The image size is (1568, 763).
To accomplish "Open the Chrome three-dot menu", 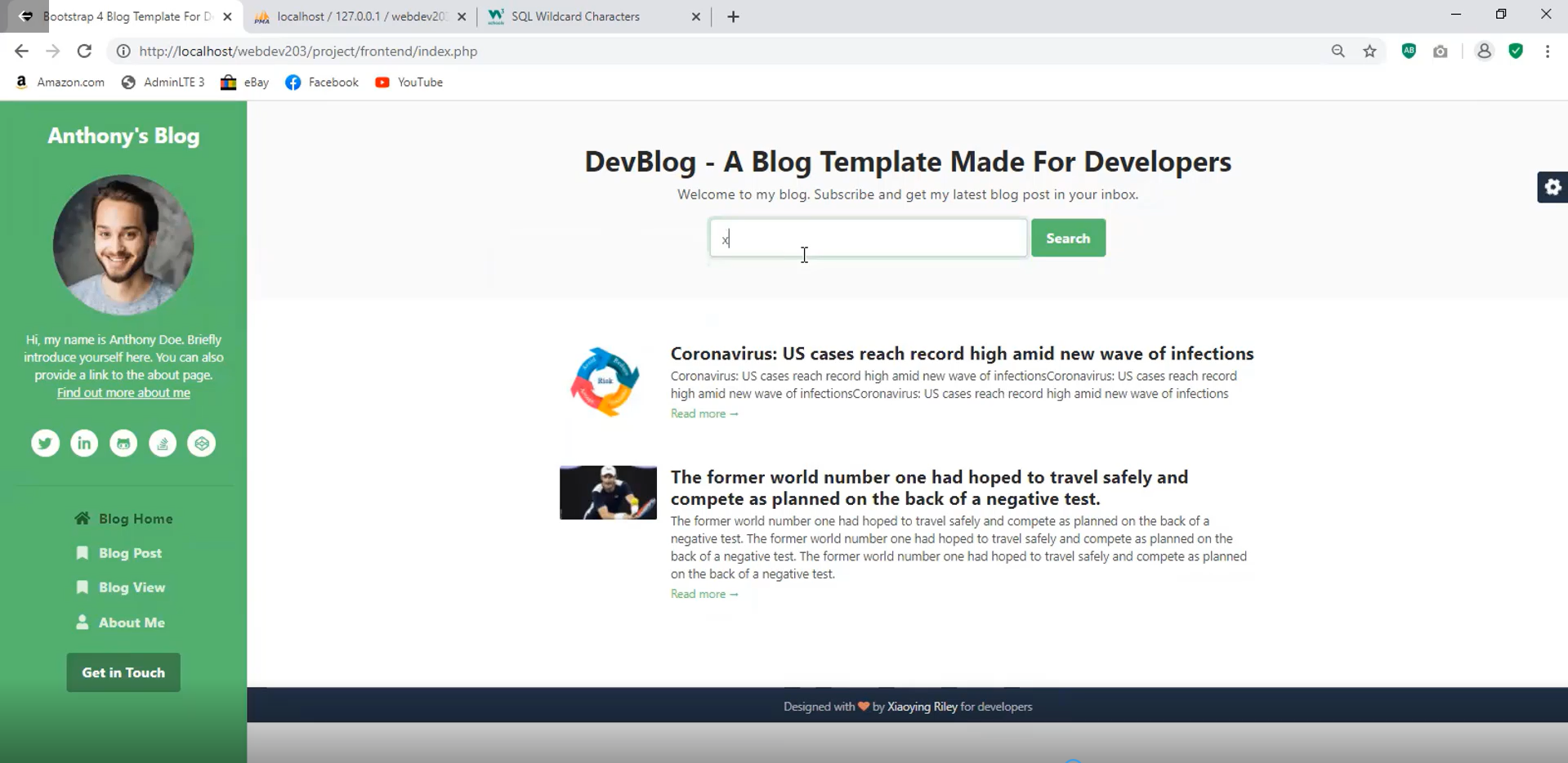I will (1548, 51).
